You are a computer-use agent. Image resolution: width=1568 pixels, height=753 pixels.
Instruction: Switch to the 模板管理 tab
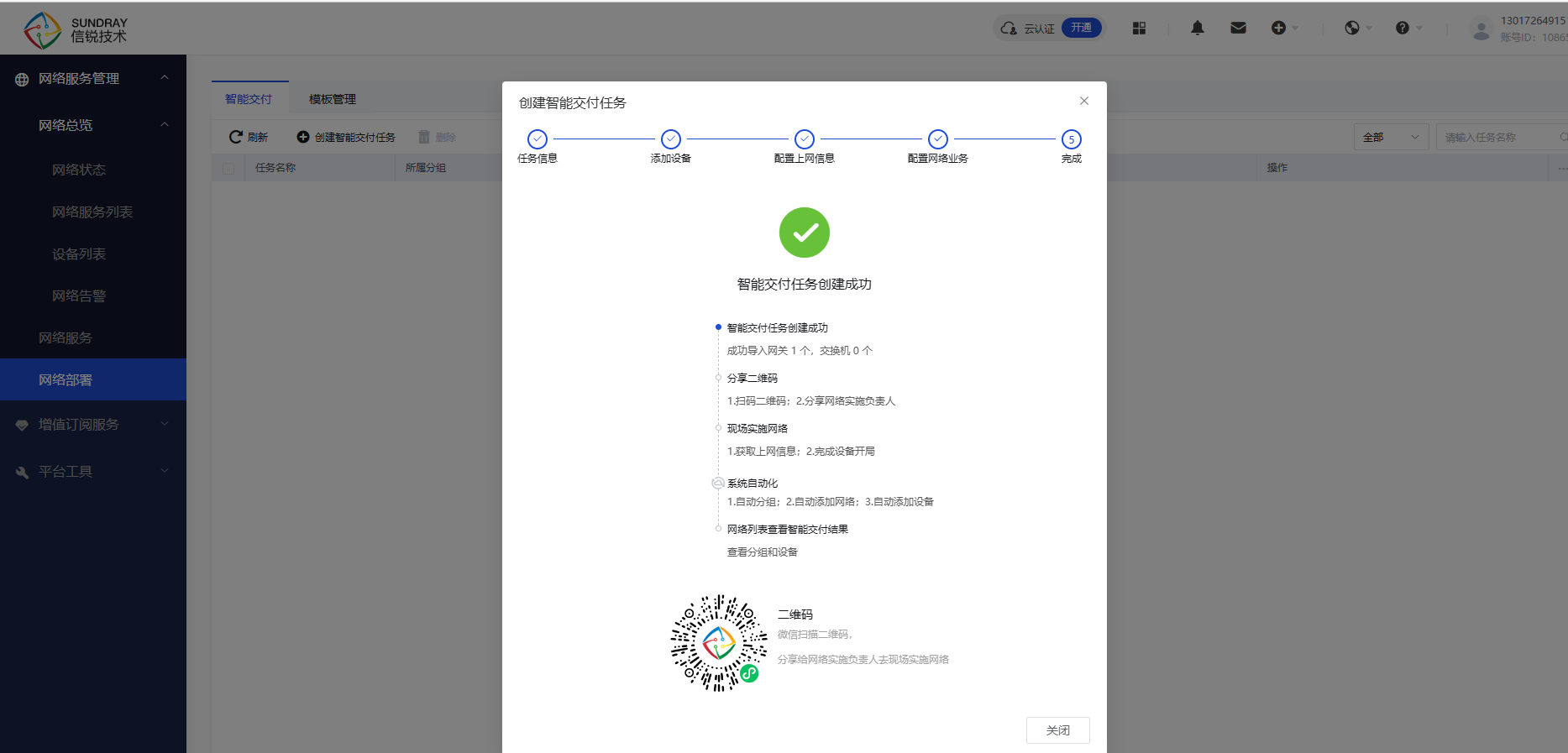pos(333,99)
